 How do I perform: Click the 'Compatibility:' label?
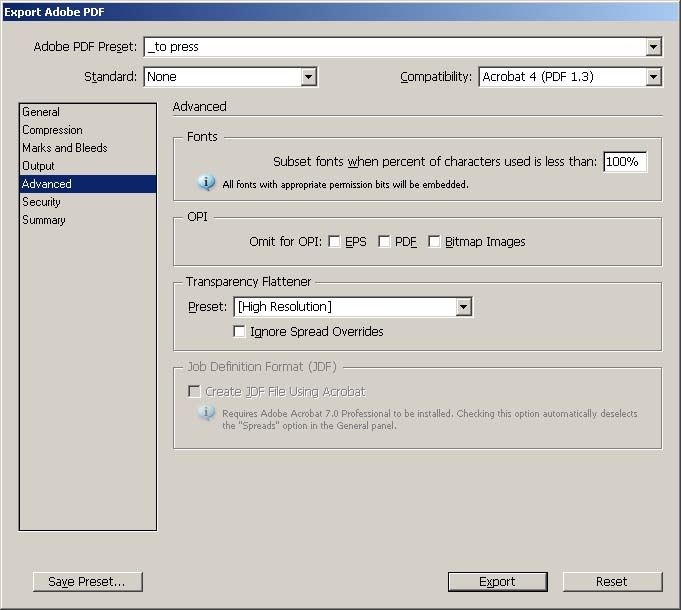pos(436,77)
